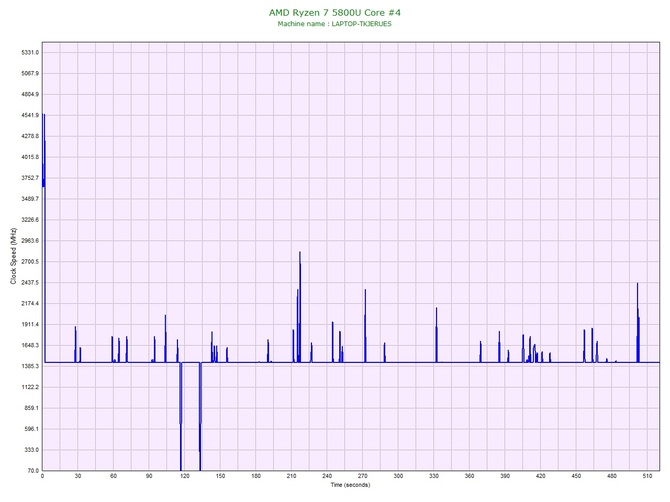Click the 5331.0 y-axis value
The image size is (670, 502).
30,53
